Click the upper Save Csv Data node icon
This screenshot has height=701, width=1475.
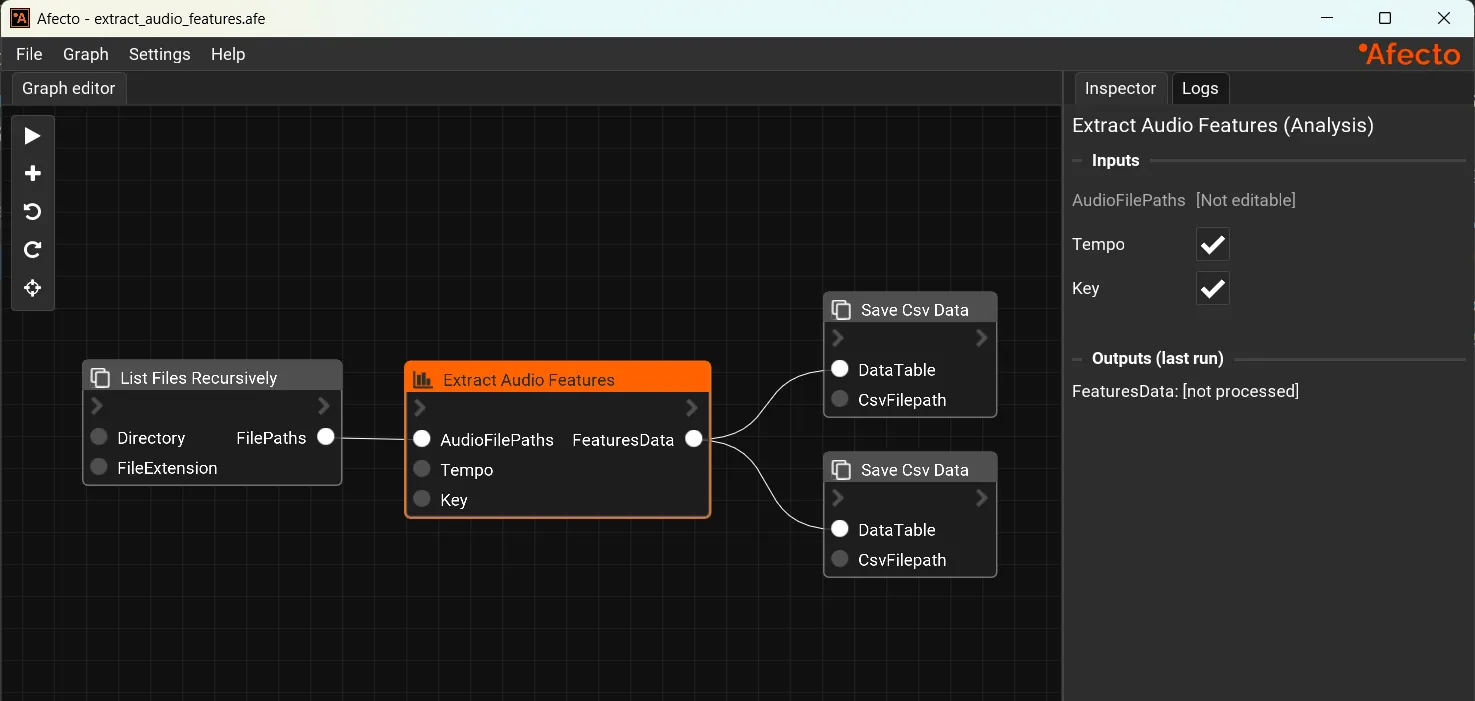[x=841, y=310]
